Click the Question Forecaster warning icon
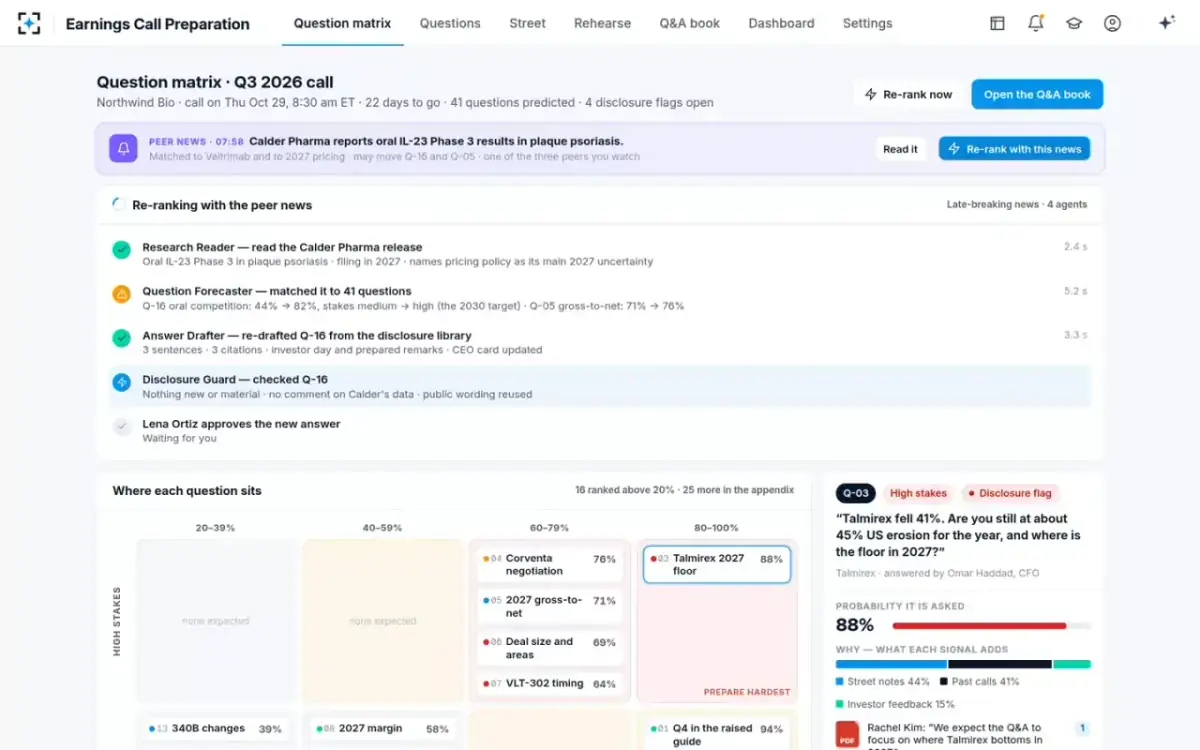 [x=121, y=294]
